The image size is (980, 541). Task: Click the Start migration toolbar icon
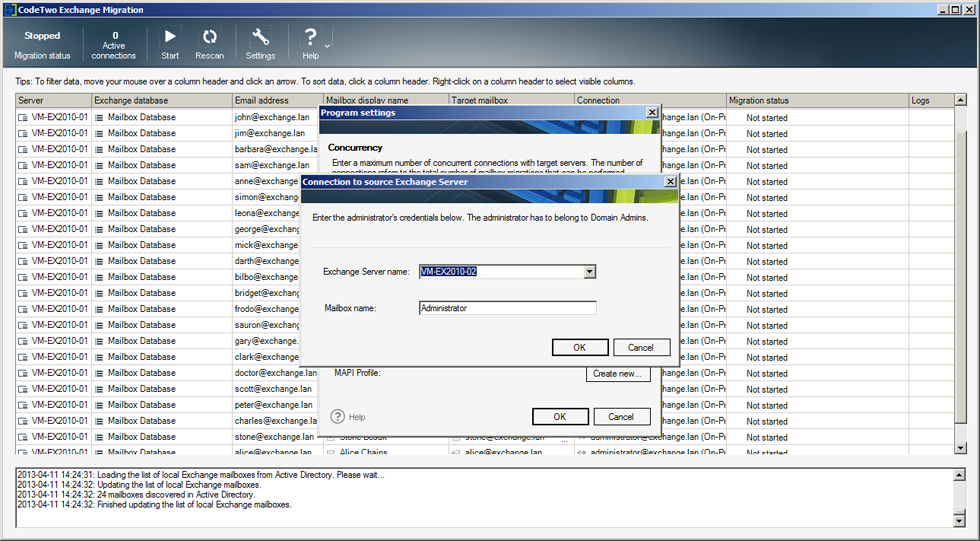(x=170, y=37)
